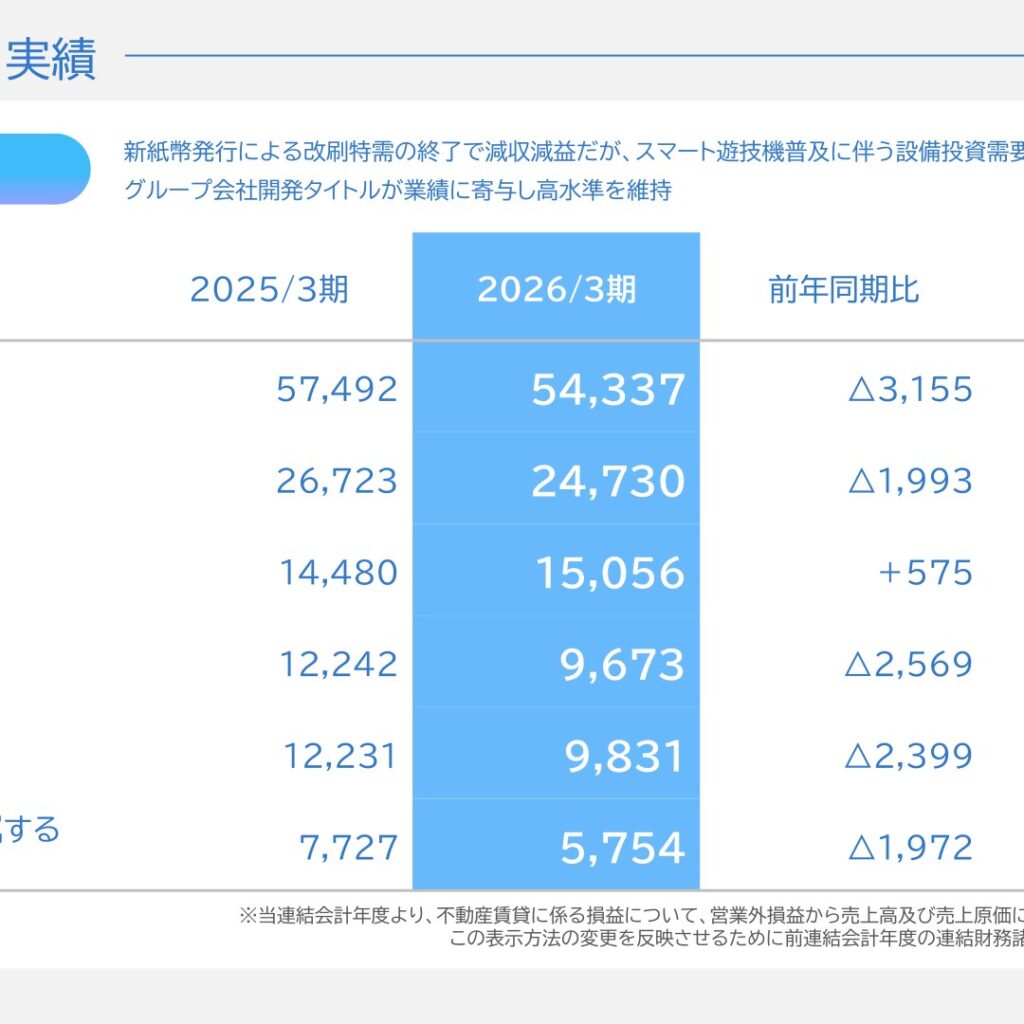Select the value 7,727

348,848
